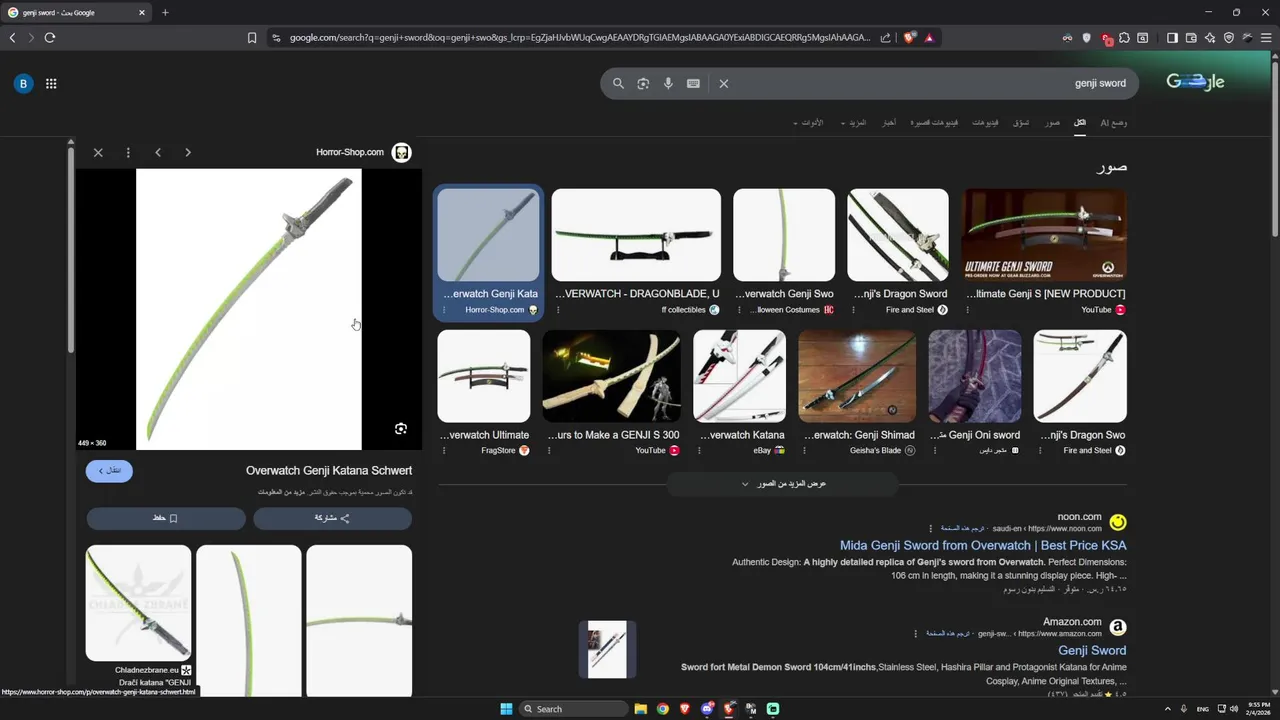Open Windows Start menu
The height and width of the screenshot is (720, 1280).
506,709
